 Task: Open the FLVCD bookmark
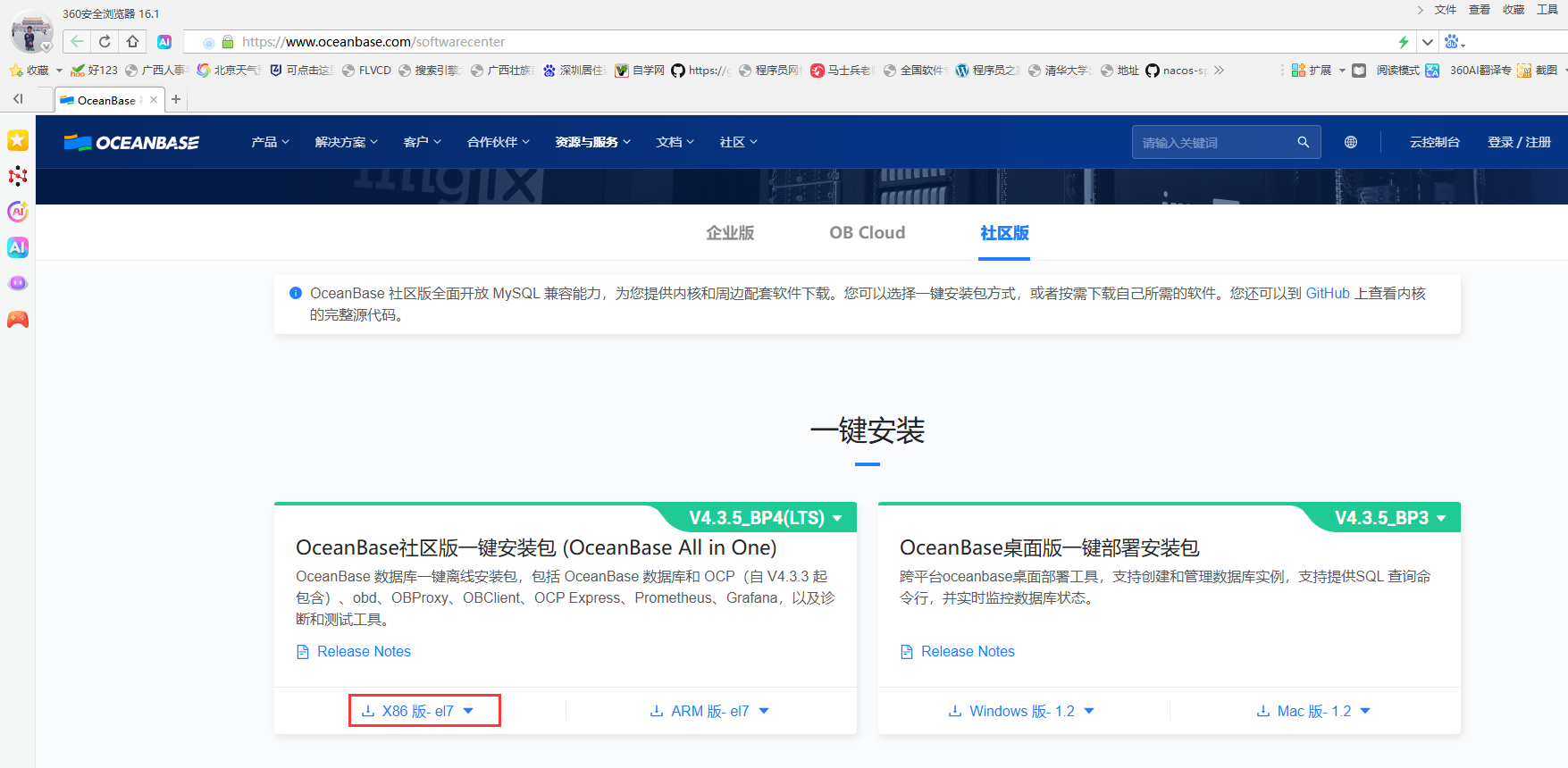366,70
